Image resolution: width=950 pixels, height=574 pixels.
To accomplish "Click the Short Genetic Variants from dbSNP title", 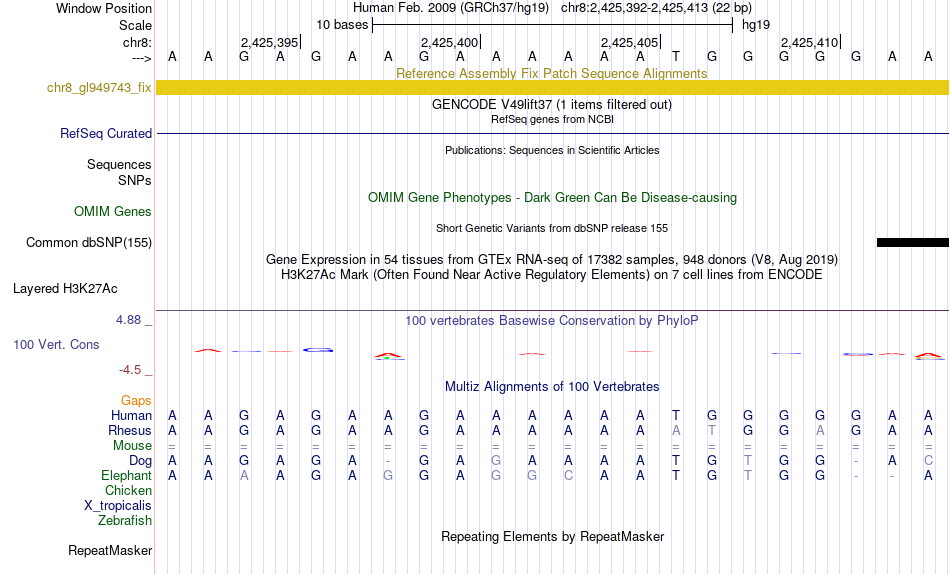I will pyautogui.click(x=552, y=229).
